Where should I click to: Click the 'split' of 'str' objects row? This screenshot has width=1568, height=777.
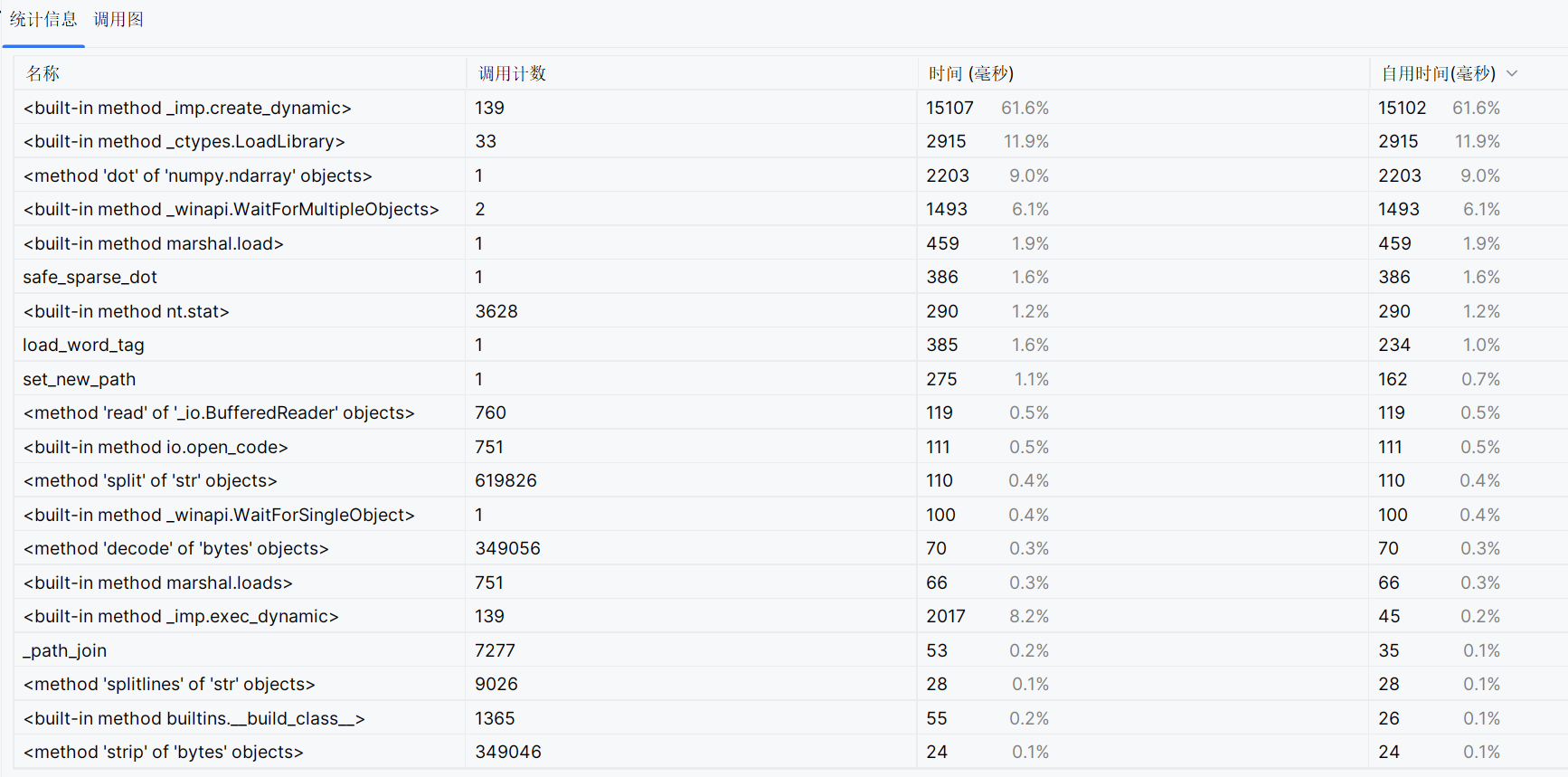[x=150, y=480]
